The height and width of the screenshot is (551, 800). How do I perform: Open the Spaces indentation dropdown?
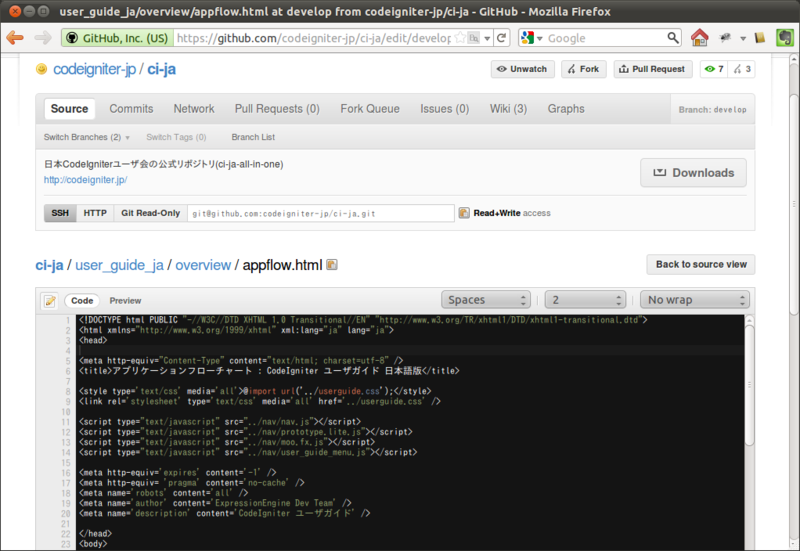point(486,300)
